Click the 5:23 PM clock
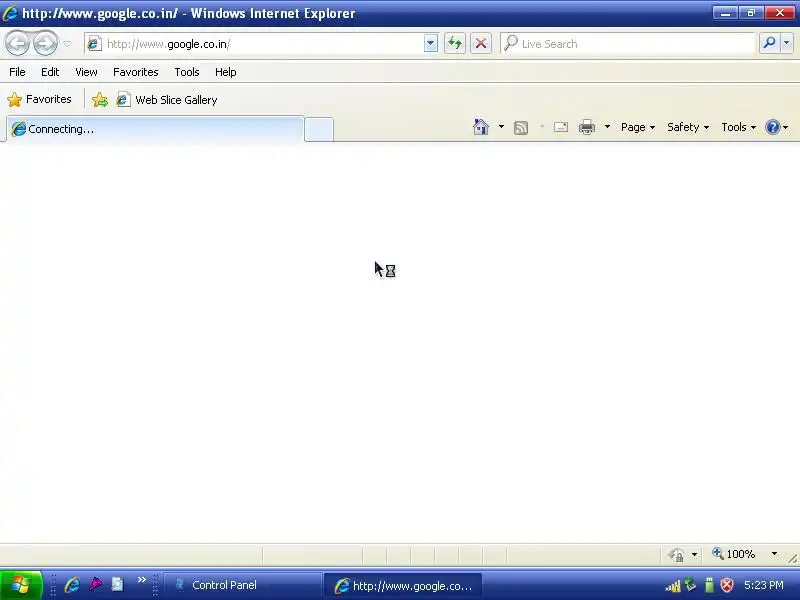This screenshot has height=600, width=800. pos(764,585)
